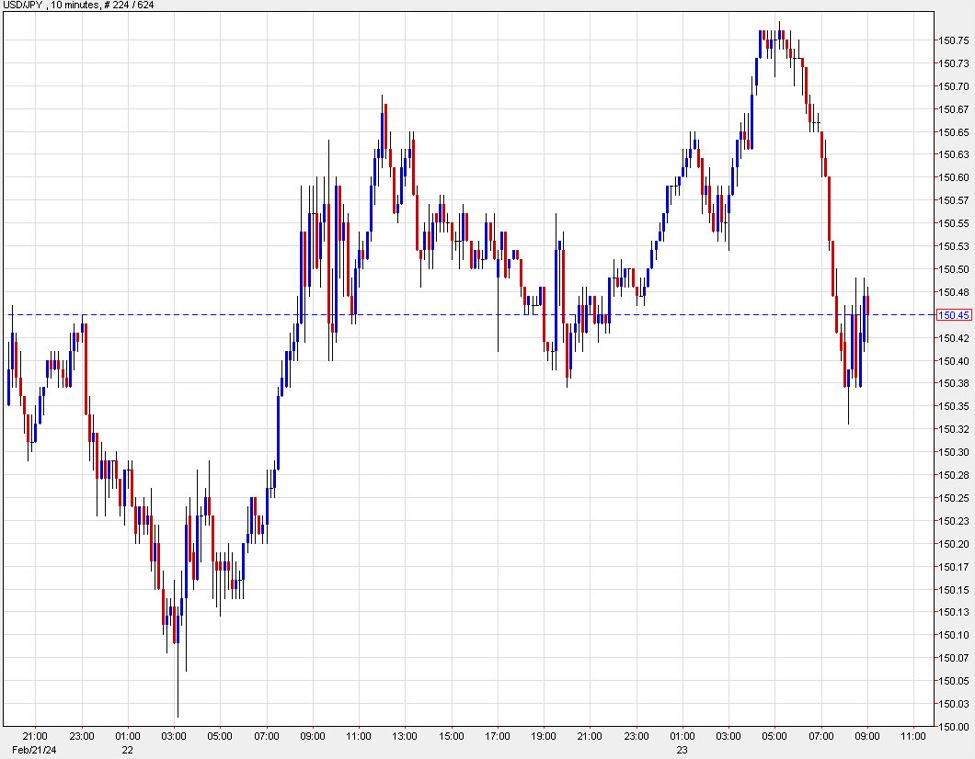Select the 150.25 price level label
Image resolution: width=975 pixels, height=759 pixels.
954,498
